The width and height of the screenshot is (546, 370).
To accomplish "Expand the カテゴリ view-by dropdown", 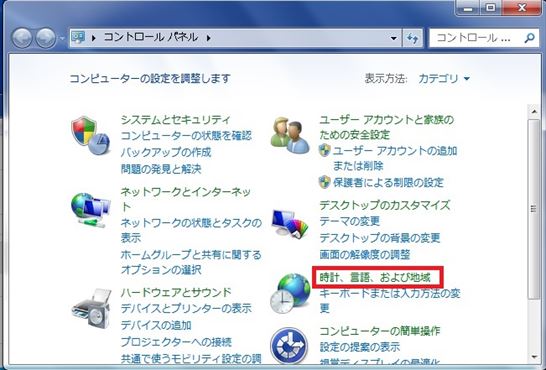I will click(x=444, y=79).
